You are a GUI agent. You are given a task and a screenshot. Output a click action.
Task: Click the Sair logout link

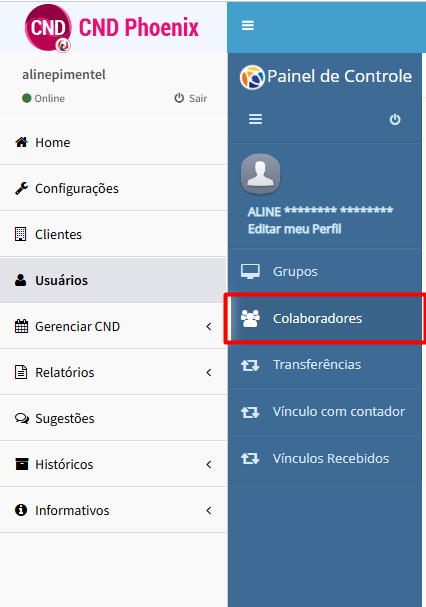[191, 98]
